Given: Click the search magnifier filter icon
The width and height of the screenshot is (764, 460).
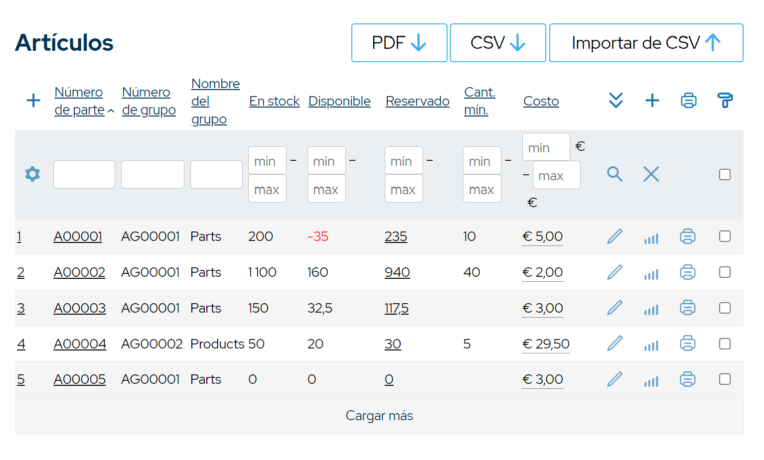Looking at the screenshot, I should pos(615,174).
